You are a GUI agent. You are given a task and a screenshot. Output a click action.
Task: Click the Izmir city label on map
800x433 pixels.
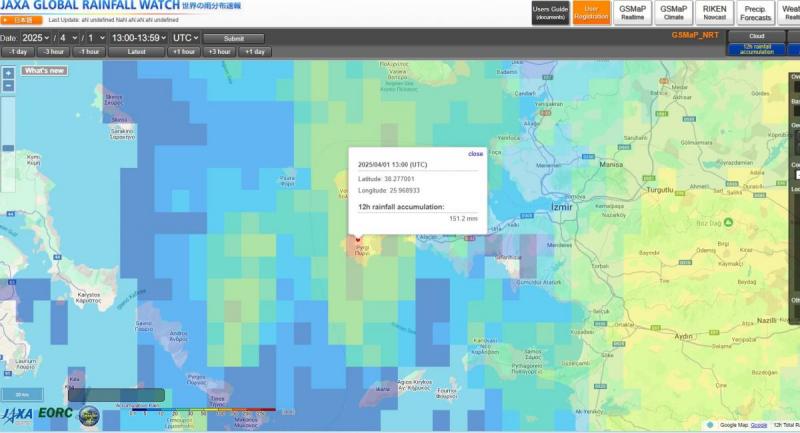point(562,207)
